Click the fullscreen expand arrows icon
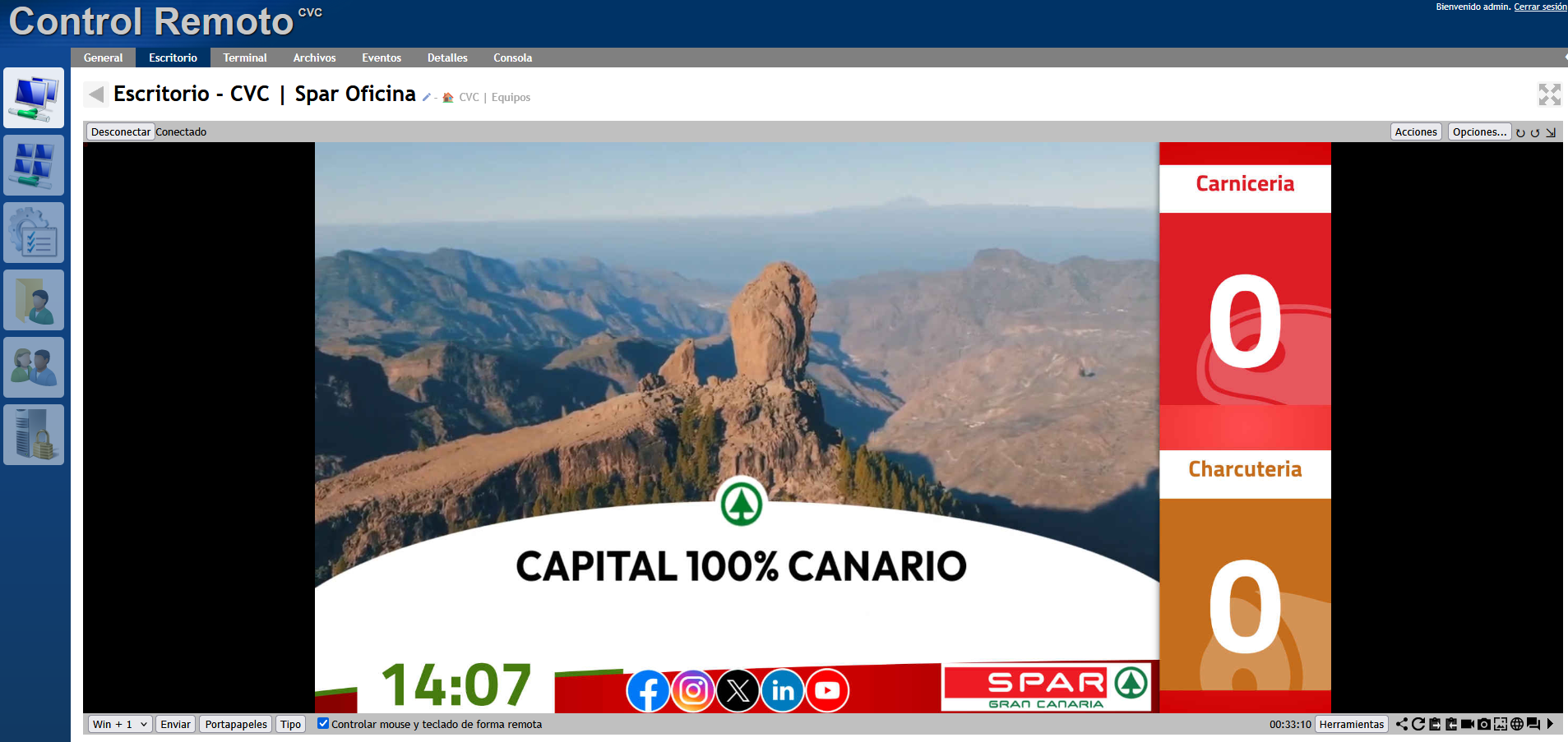 click(x=1549, y=94)
